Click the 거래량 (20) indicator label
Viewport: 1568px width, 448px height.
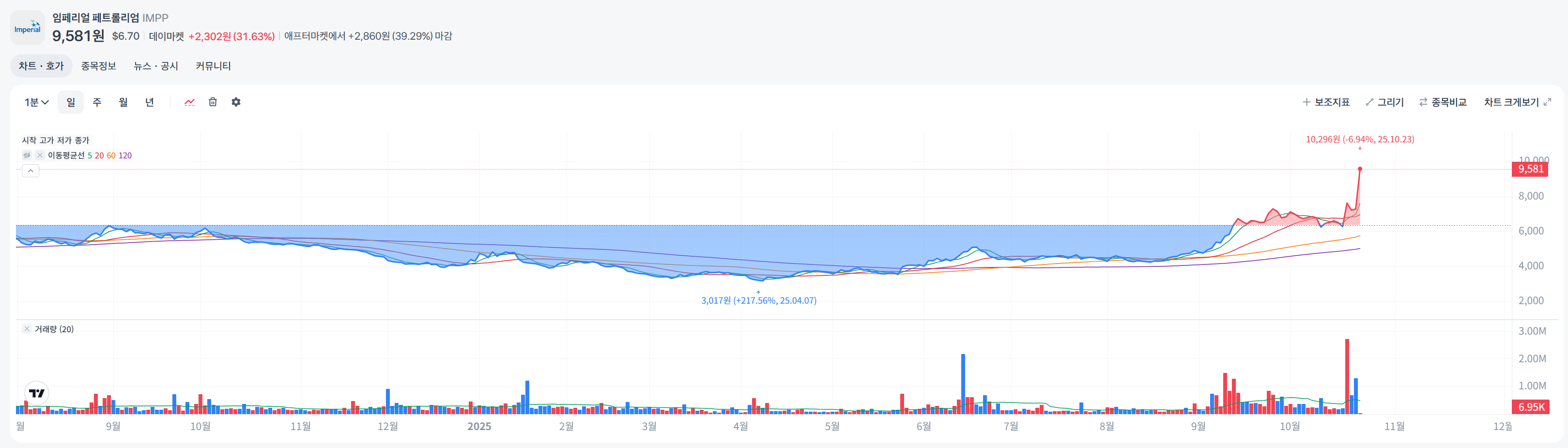click(54, 329)
